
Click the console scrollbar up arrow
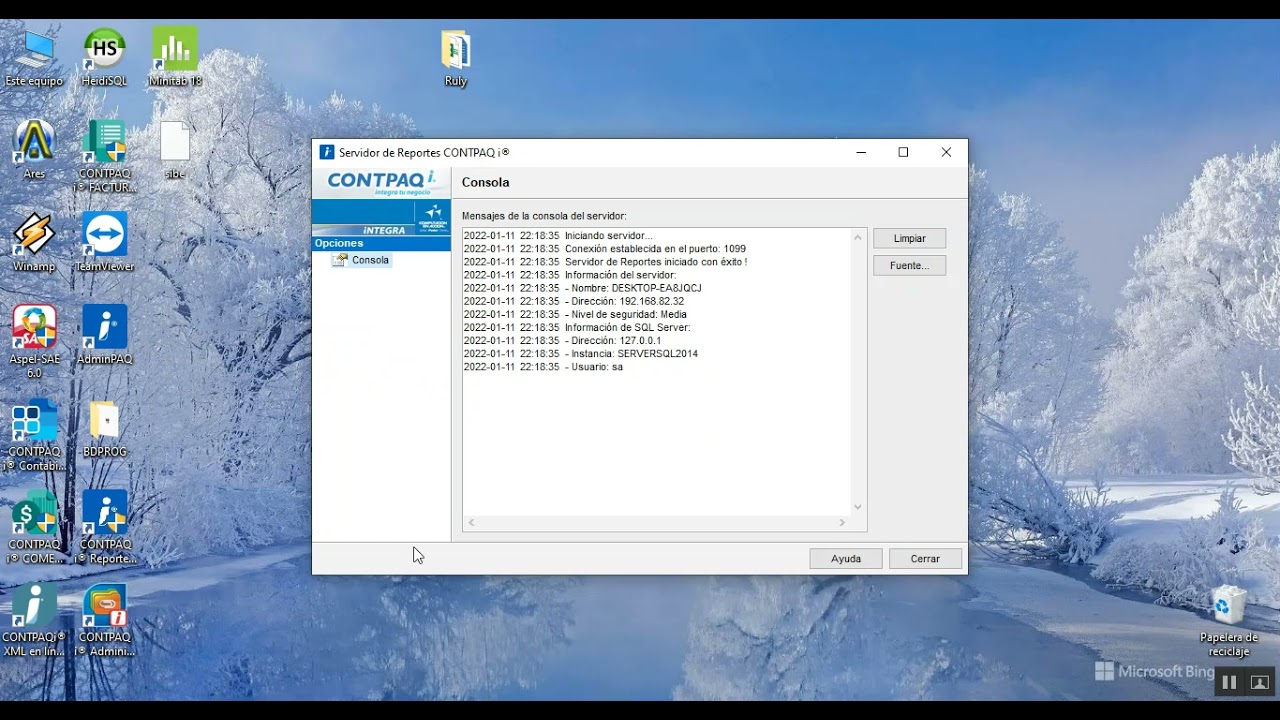[x=857, y=238]
